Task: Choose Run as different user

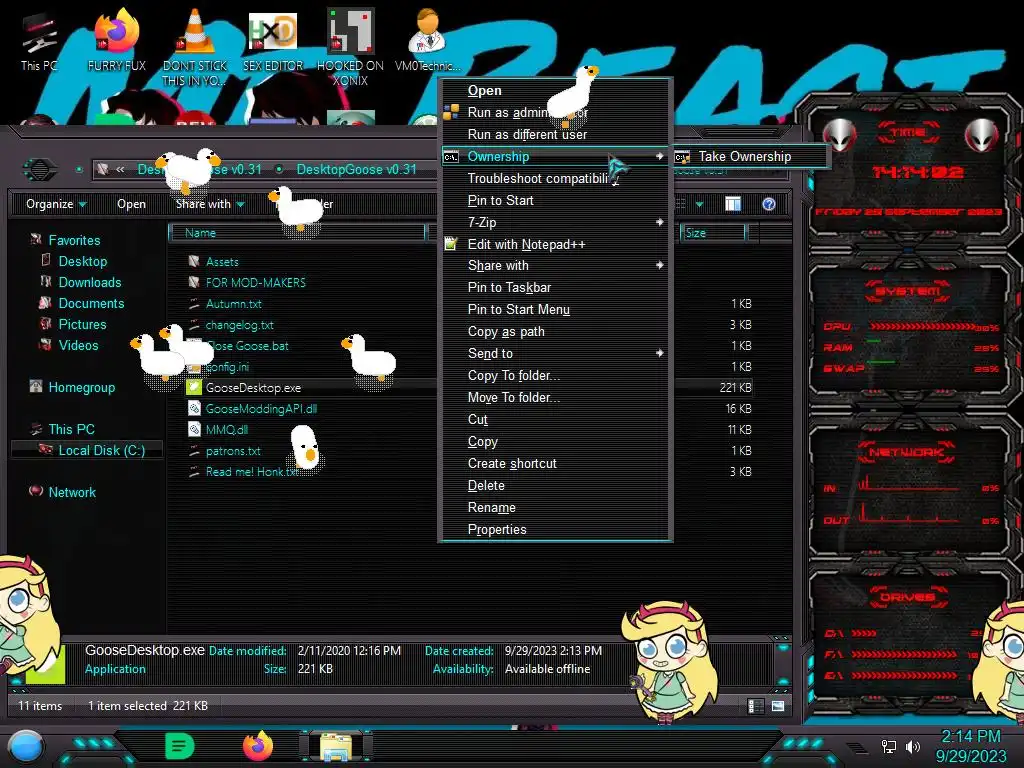Action: 557,135
